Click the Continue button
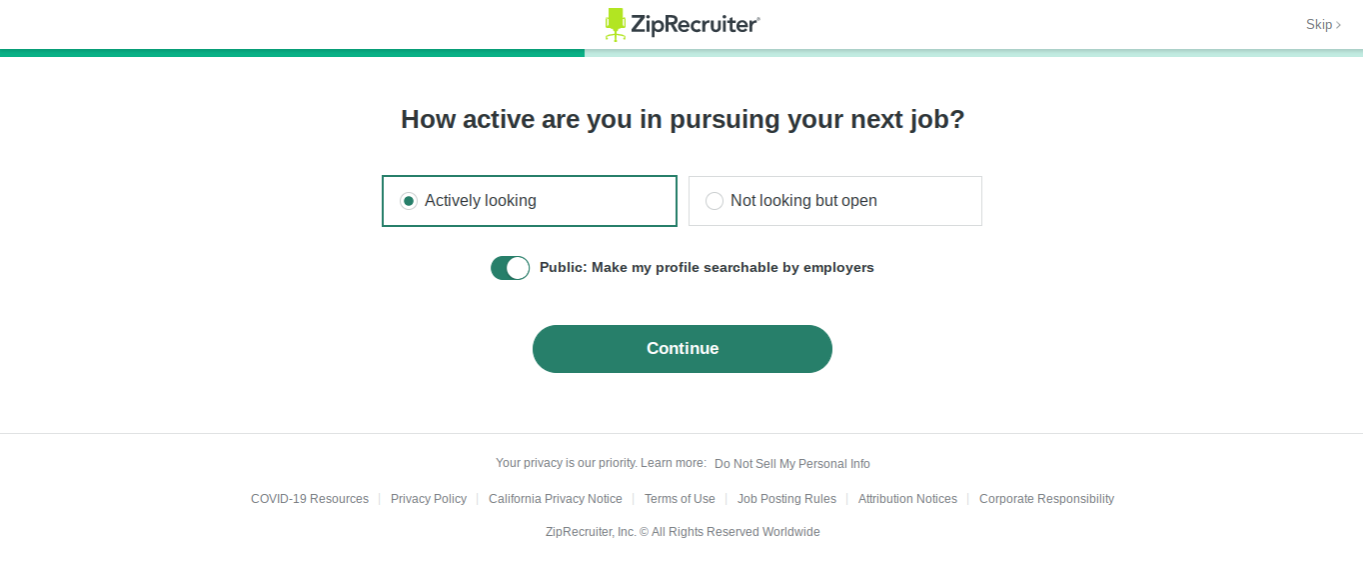The width and height of the screenshot is (1363, 575). (682, 349)
